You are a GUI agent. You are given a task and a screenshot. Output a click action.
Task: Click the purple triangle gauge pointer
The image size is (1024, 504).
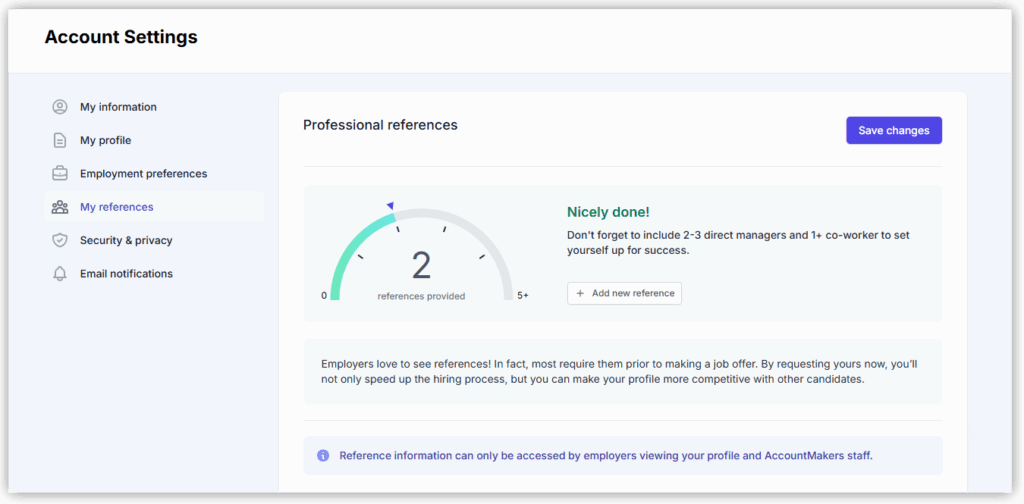click(x=390, y=206)
